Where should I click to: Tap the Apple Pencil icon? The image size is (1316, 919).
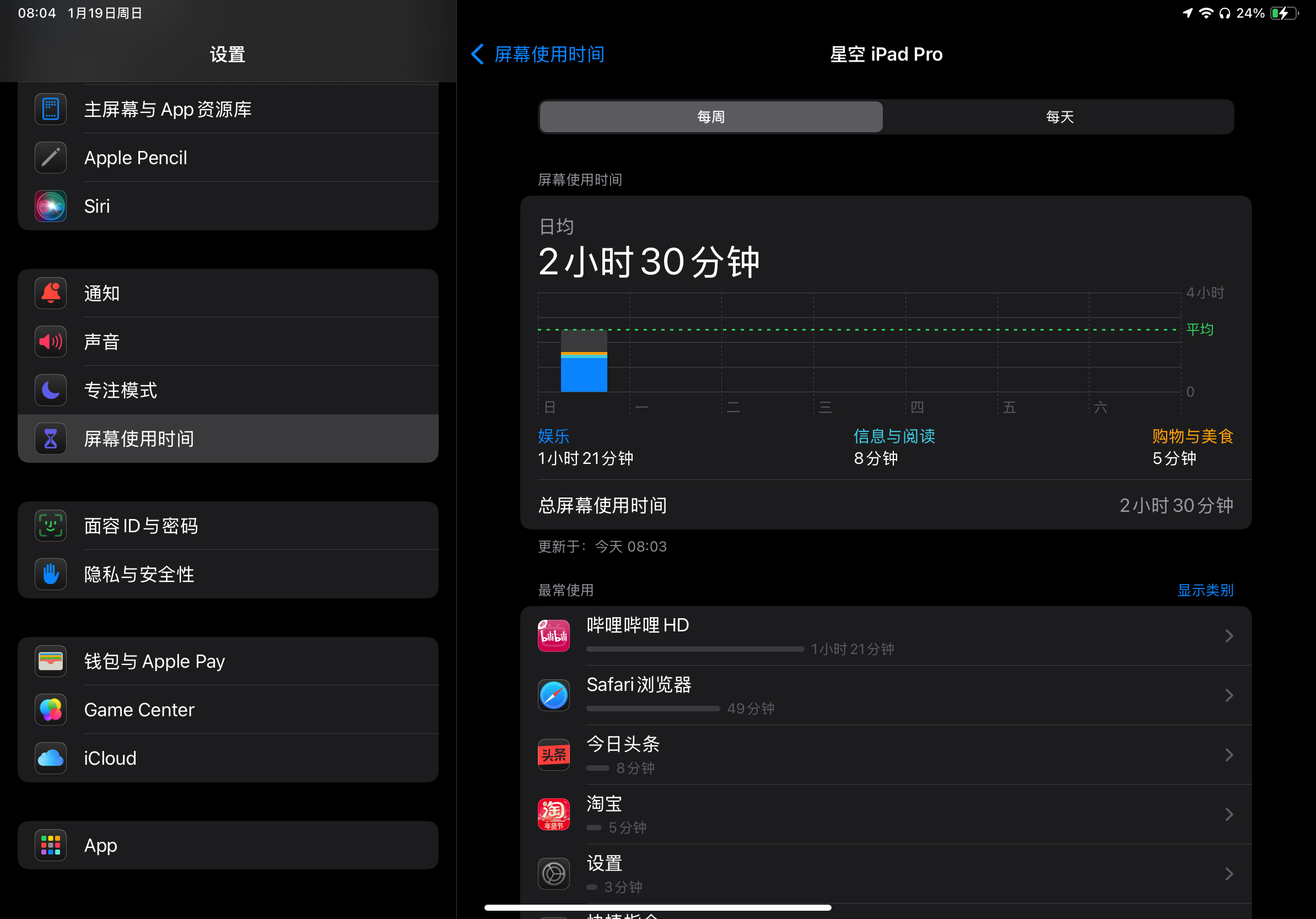51,158
